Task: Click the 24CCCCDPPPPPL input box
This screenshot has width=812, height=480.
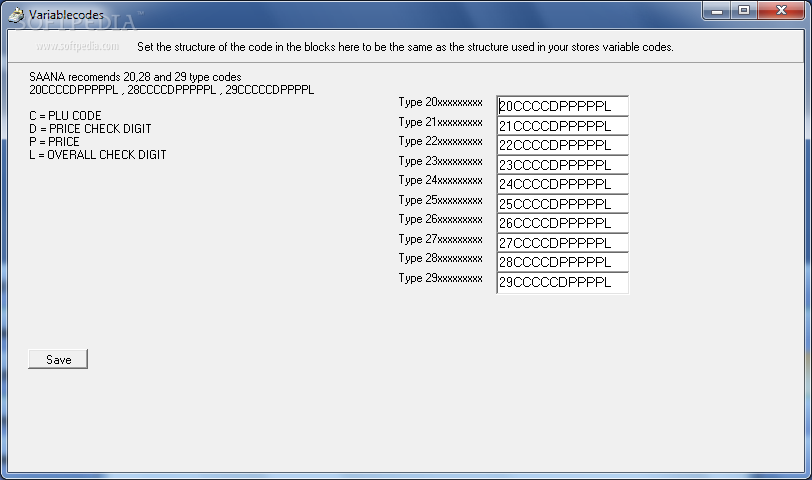Action: click(x=562, y=184)
